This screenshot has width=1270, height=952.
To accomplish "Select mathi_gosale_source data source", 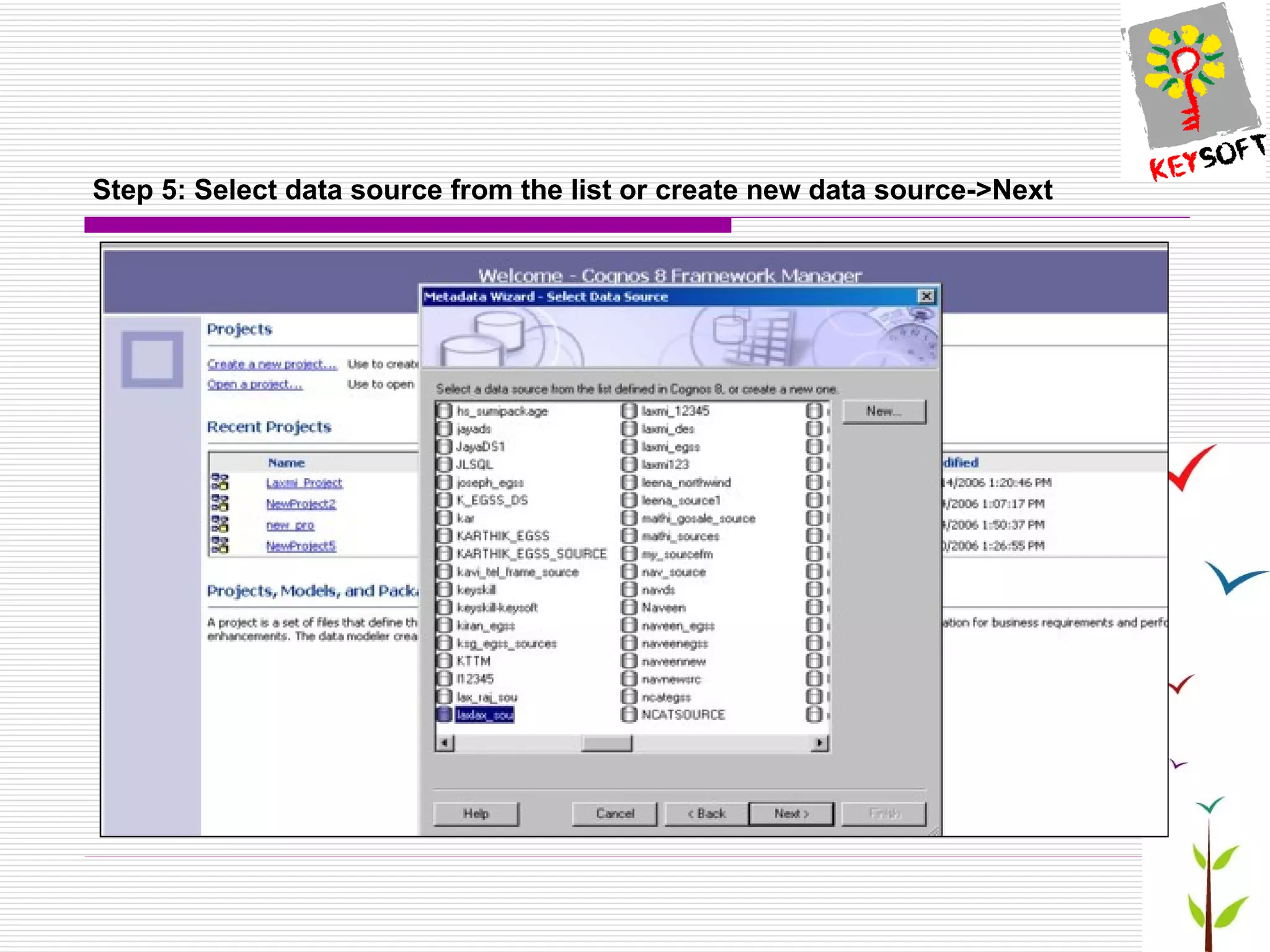I will click(x=698, y=518).
